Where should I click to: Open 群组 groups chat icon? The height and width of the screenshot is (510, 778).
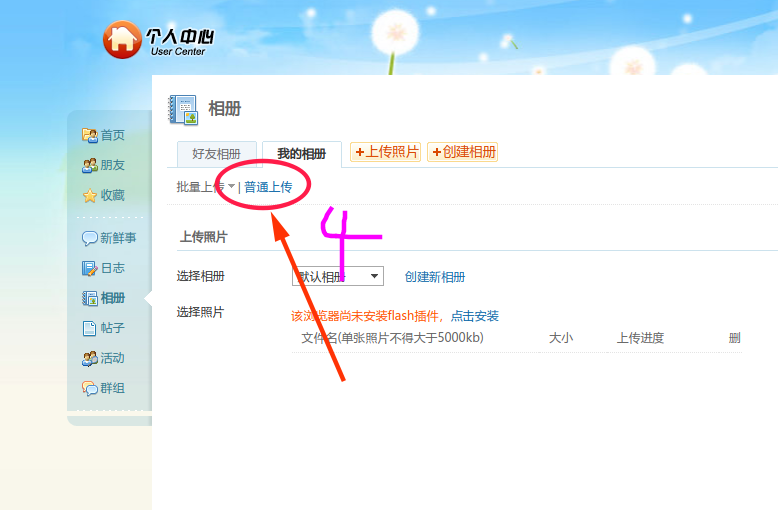pyautogui.click(x=90, y=388)
